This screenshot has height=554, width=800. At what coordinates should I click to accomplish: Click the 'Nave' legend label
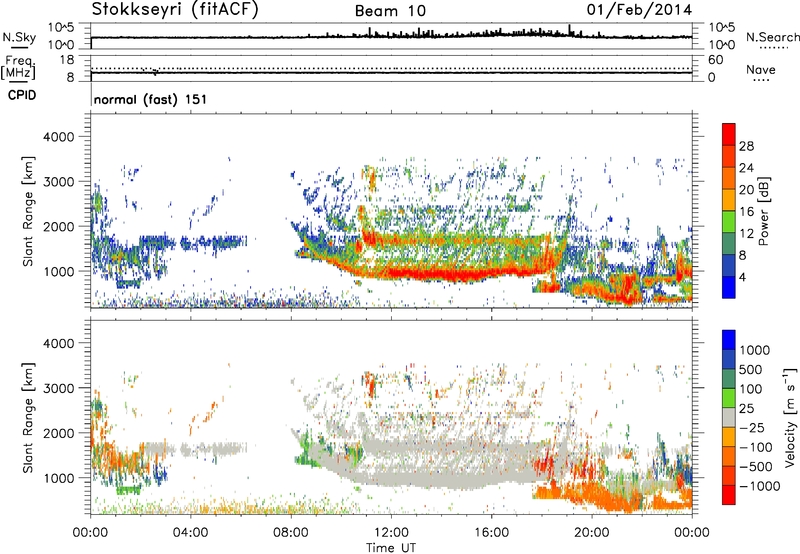click(761, 69)
